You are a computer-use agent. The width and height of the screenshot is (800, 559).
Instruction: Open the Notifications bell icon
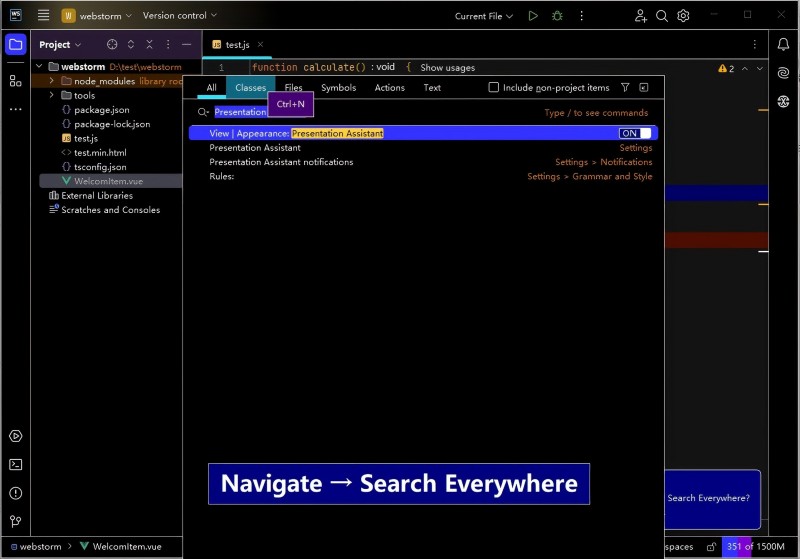(x=783, y=44)
